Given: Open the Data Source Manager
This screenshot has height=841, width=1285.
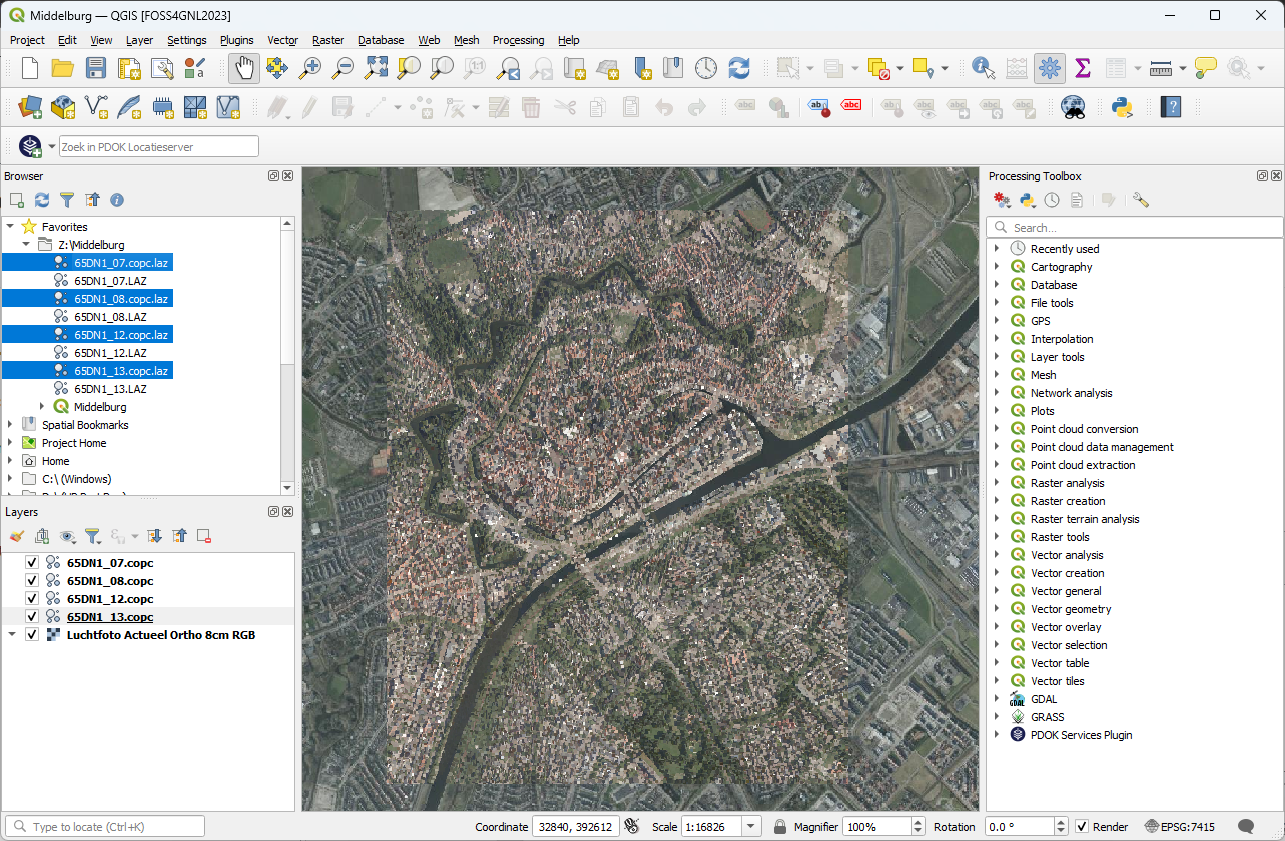Looking at the screenshot, I should coord(30,106).
